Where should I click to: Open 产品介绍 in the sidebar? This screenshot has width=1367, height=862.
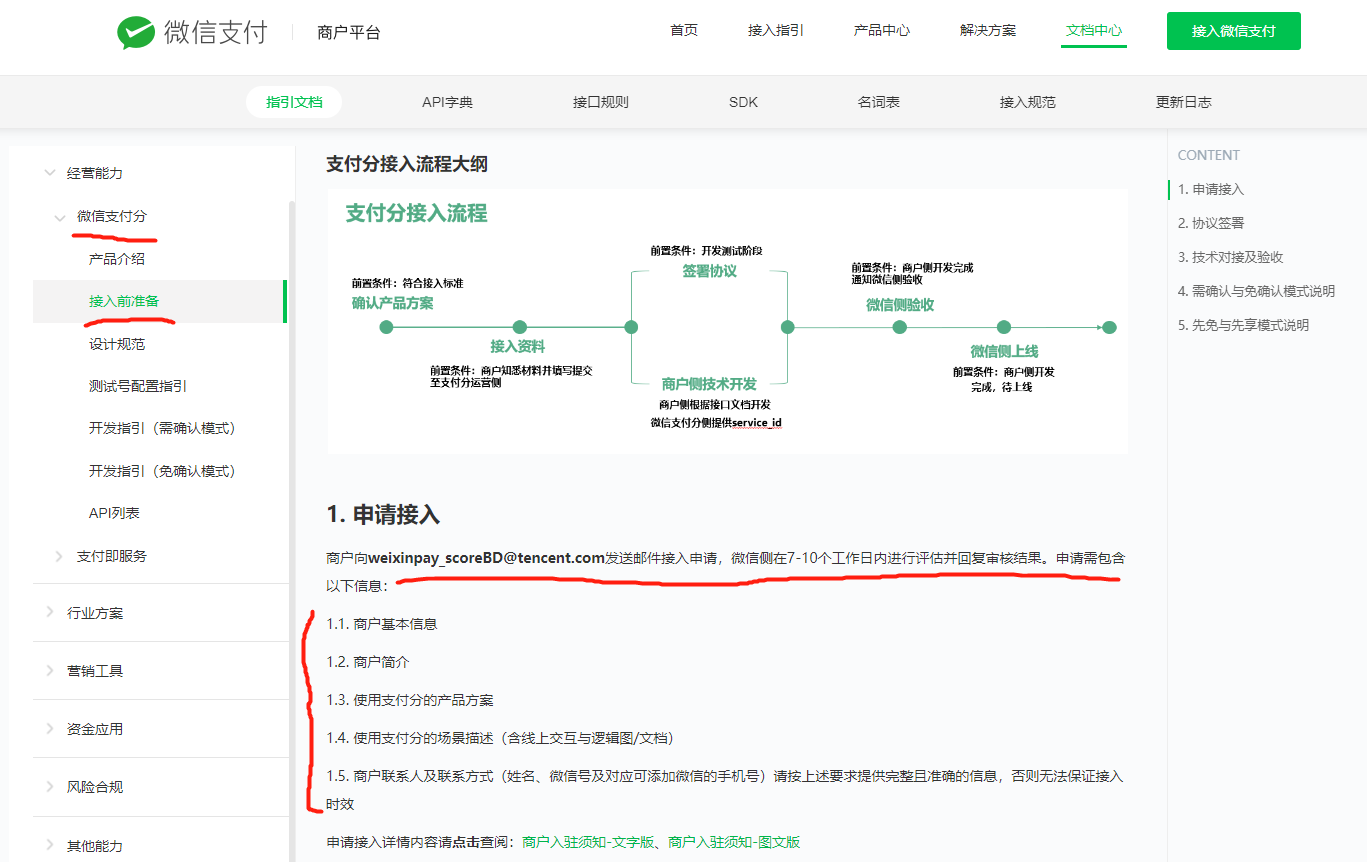pyautogui.click(x=117, y=259)
